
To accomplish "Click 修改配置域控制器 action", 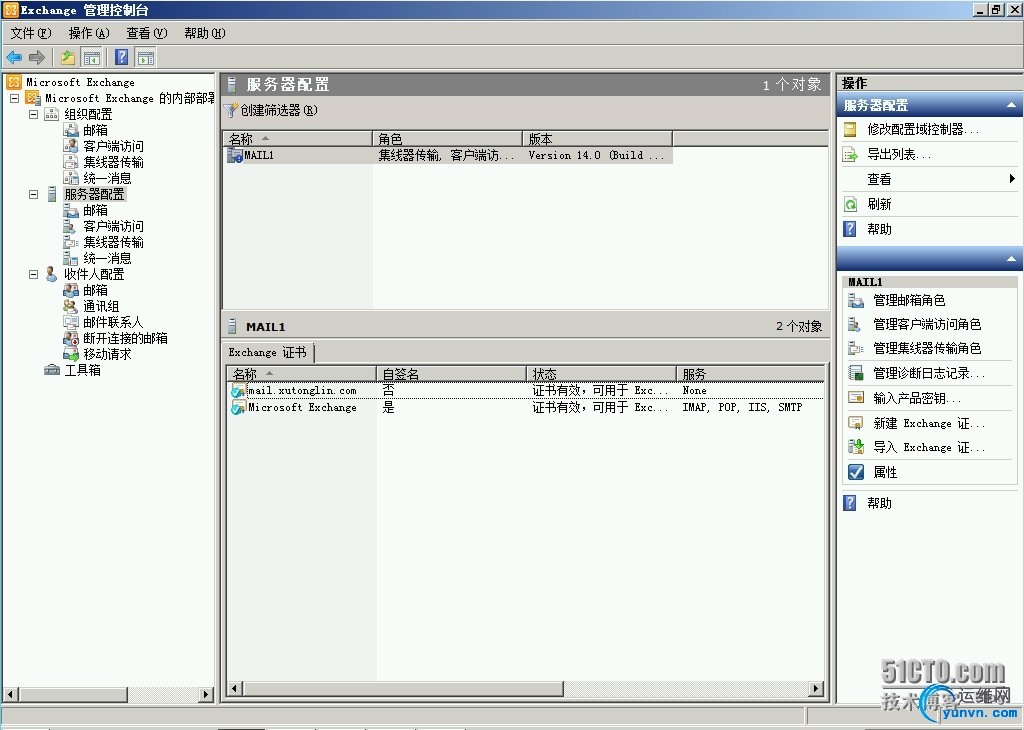I will [x=923, y=129].
